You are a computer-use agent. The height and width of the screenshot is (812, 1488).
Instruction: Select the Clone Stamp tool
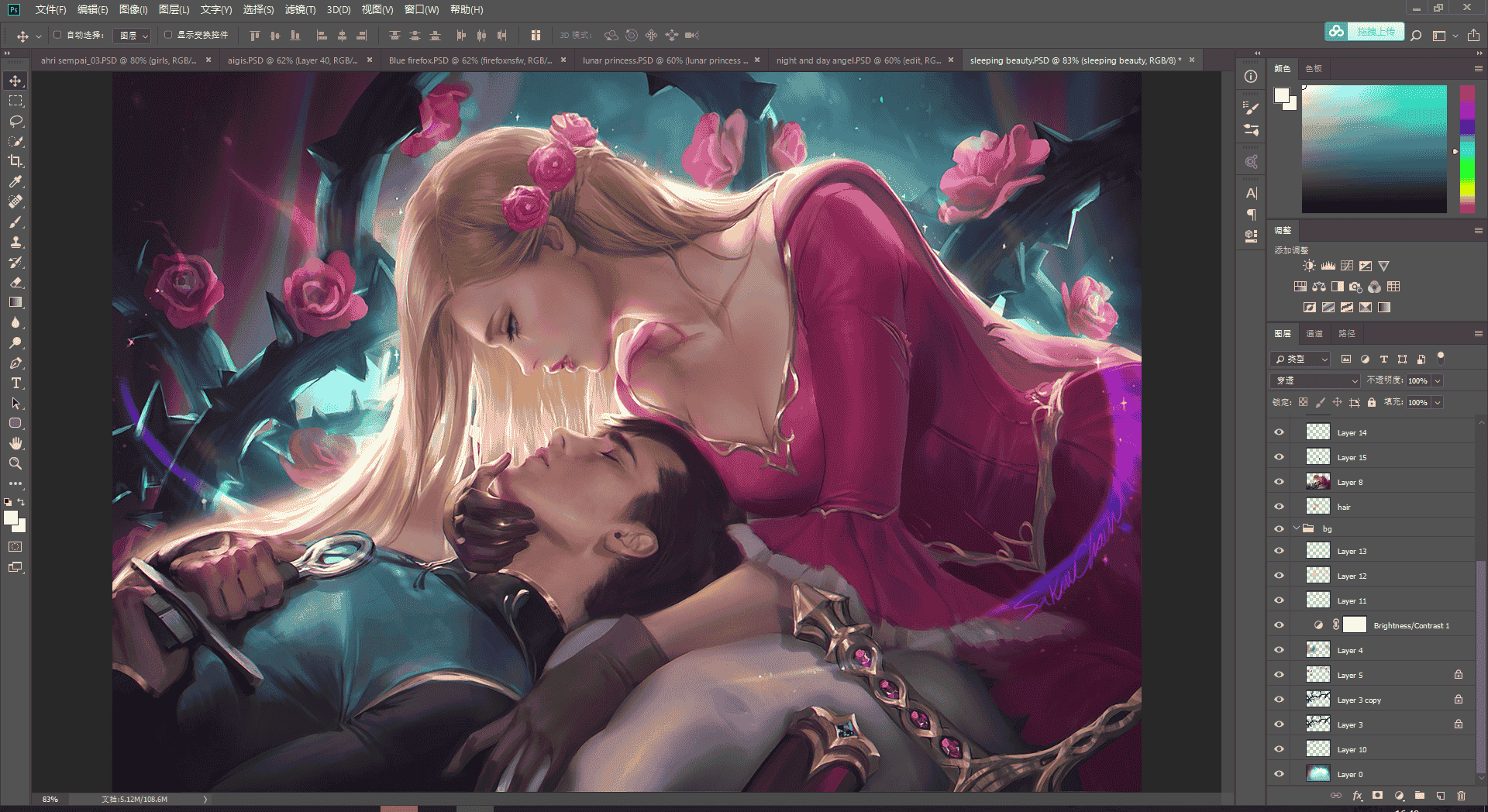[15, 242]
